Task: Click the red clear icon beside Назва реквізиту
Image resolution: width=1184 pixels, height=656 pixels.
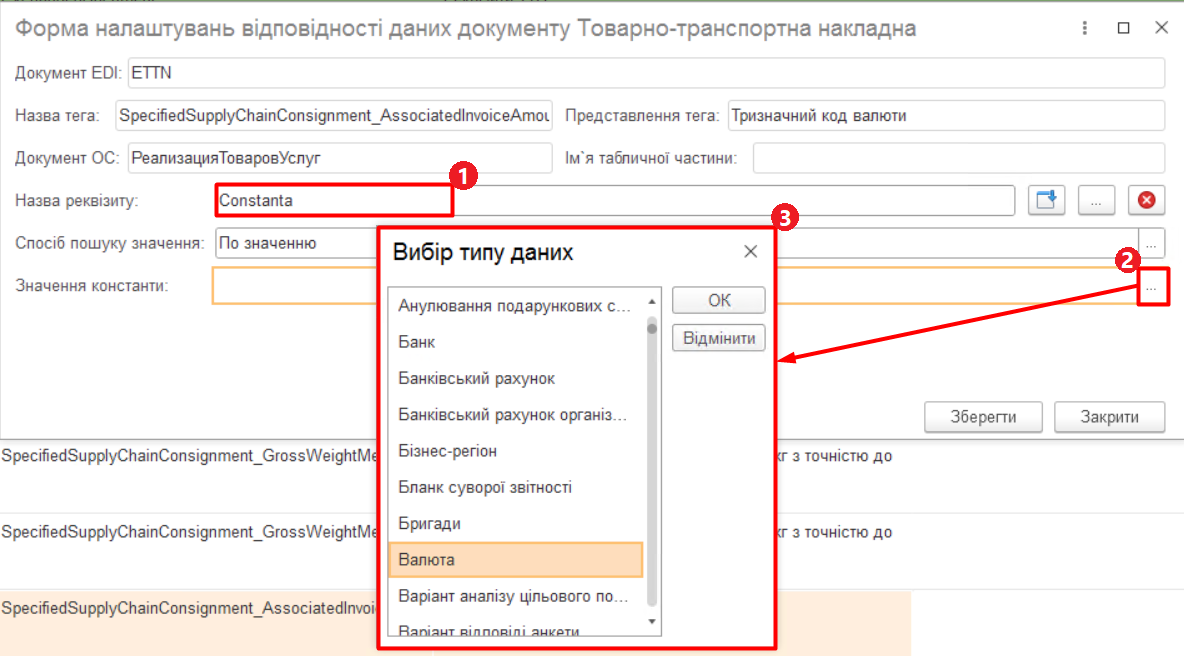Action: click(x=1146, y=200)
